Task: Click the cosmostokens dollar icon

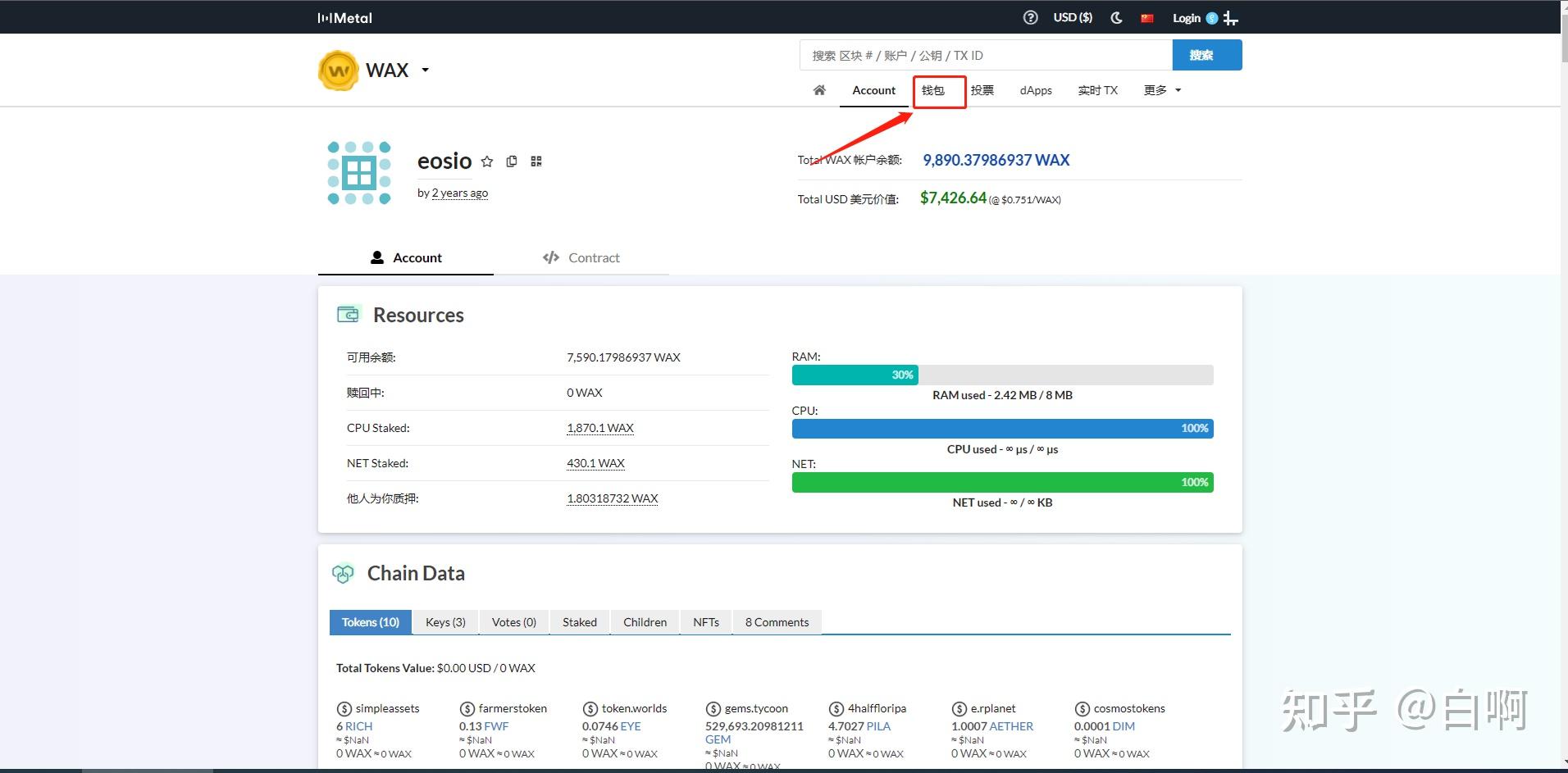Action: coord(1082,709)
